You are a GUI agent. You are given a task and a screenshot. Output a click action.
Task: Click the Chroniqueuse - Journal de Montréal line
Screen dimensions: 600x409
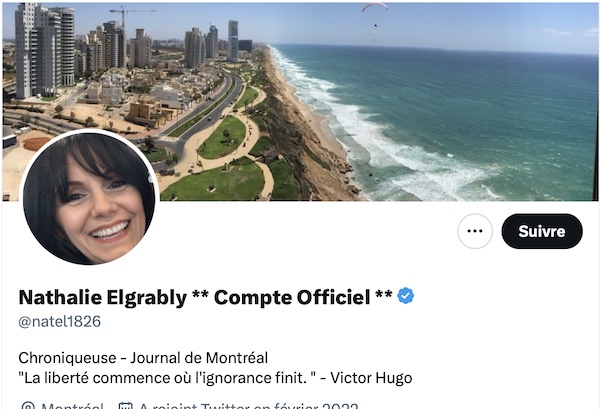[143, 358]
